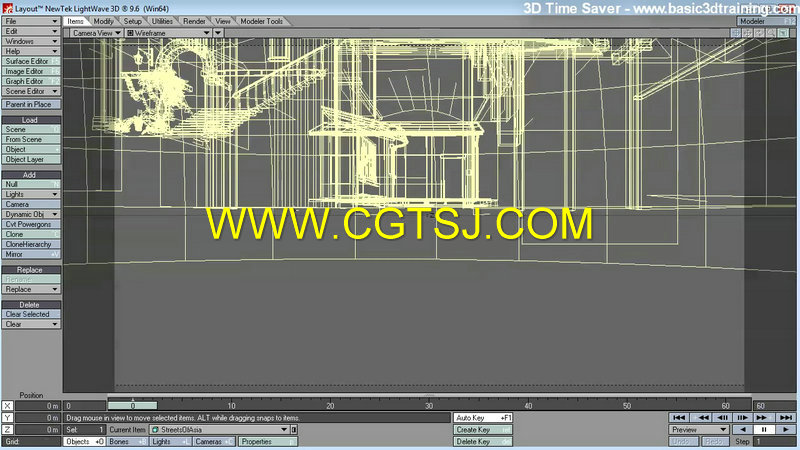Click the viewport zoom magnifier icon
Screen dimensions: 800x450
pos(771,33)
